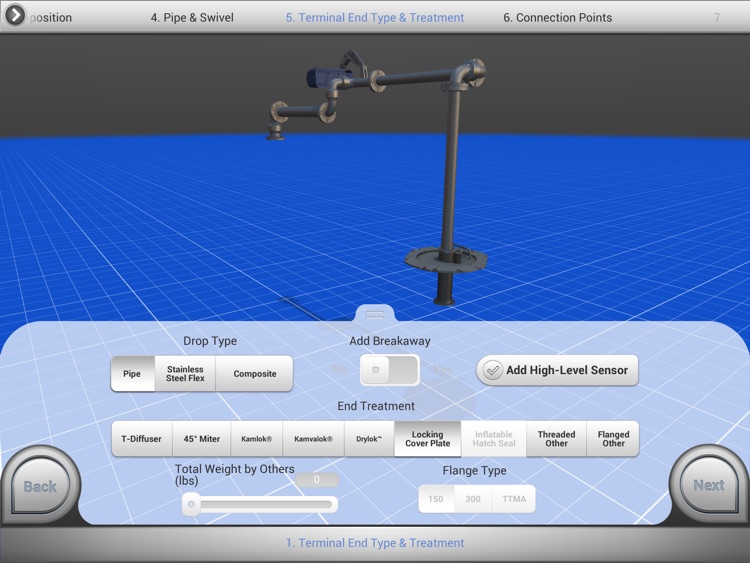Toggle the Add Breakaway switch

click(x=389, y=370)
